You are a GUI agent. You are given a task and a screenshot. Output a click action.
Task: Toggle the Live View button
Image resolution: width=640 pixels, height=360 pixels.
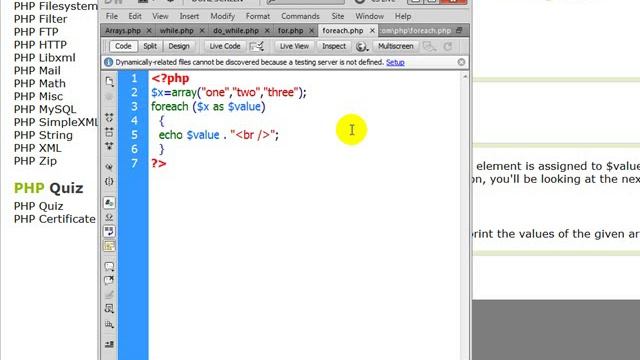(x=294, y=46)
